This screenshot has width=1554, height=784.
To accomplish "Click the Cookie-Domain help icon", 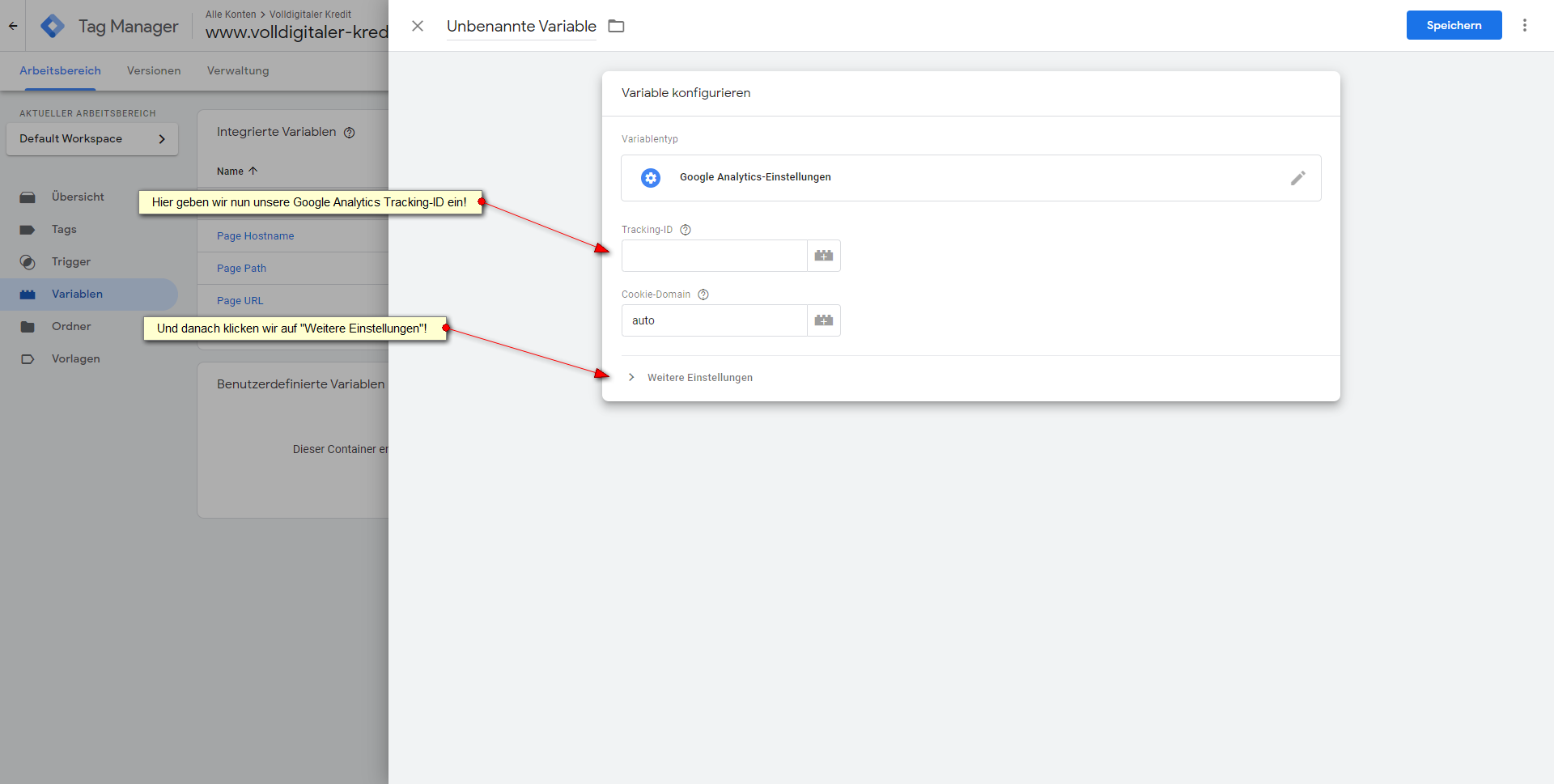I will coord(703,295).
